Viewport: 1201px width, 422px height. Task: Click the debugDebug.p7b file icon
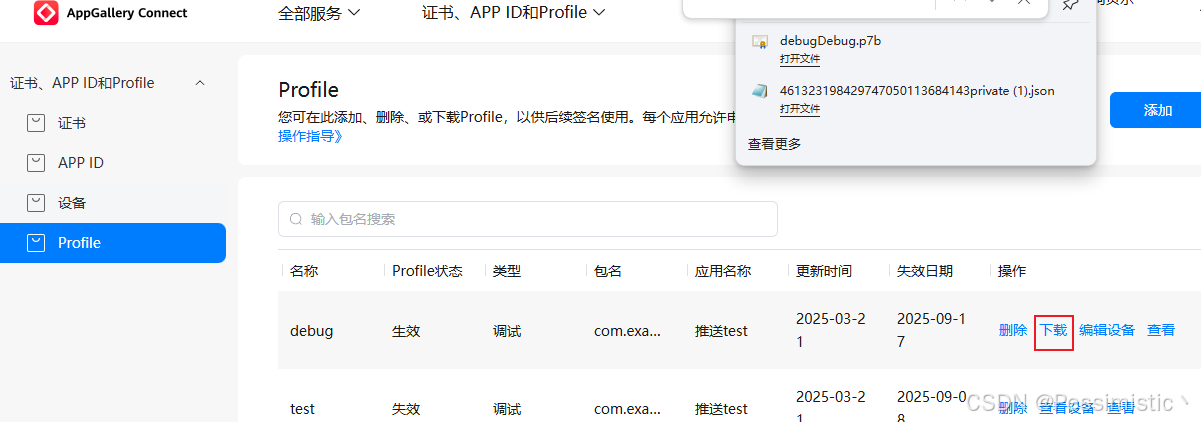(x=760, y=41)
